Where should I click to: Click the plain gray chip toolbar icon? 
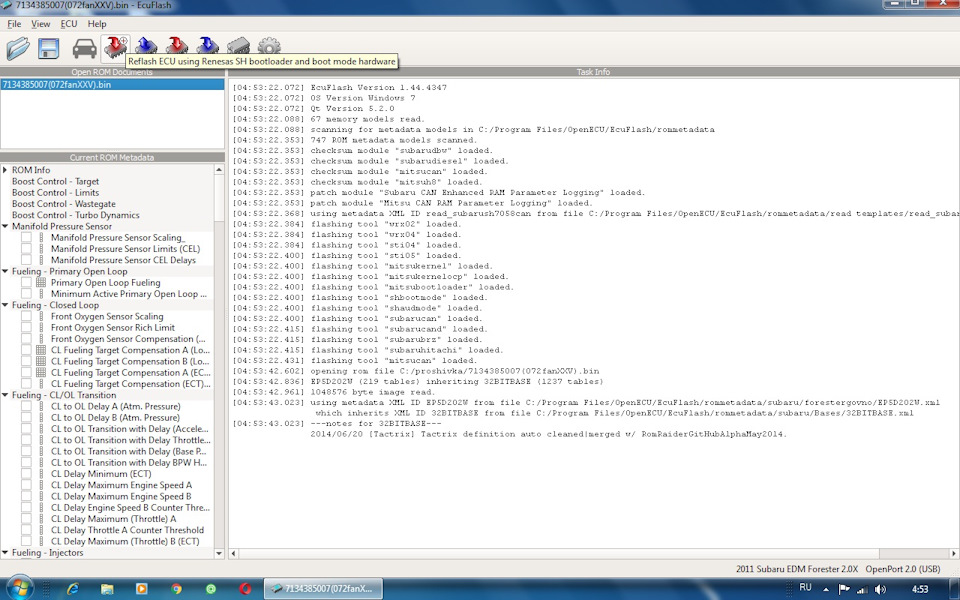238,45
